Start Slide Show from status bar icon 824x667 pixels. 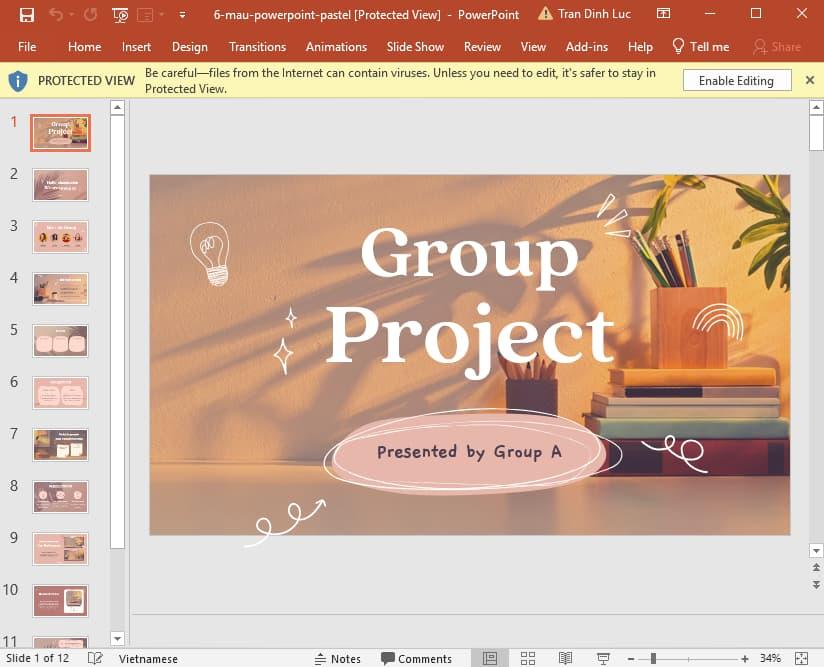click(603, 658)
